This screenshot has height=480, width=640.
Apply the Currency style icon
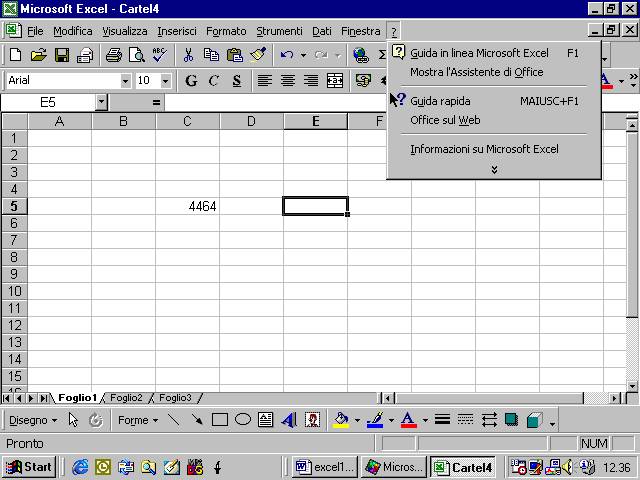coord(363,80)
